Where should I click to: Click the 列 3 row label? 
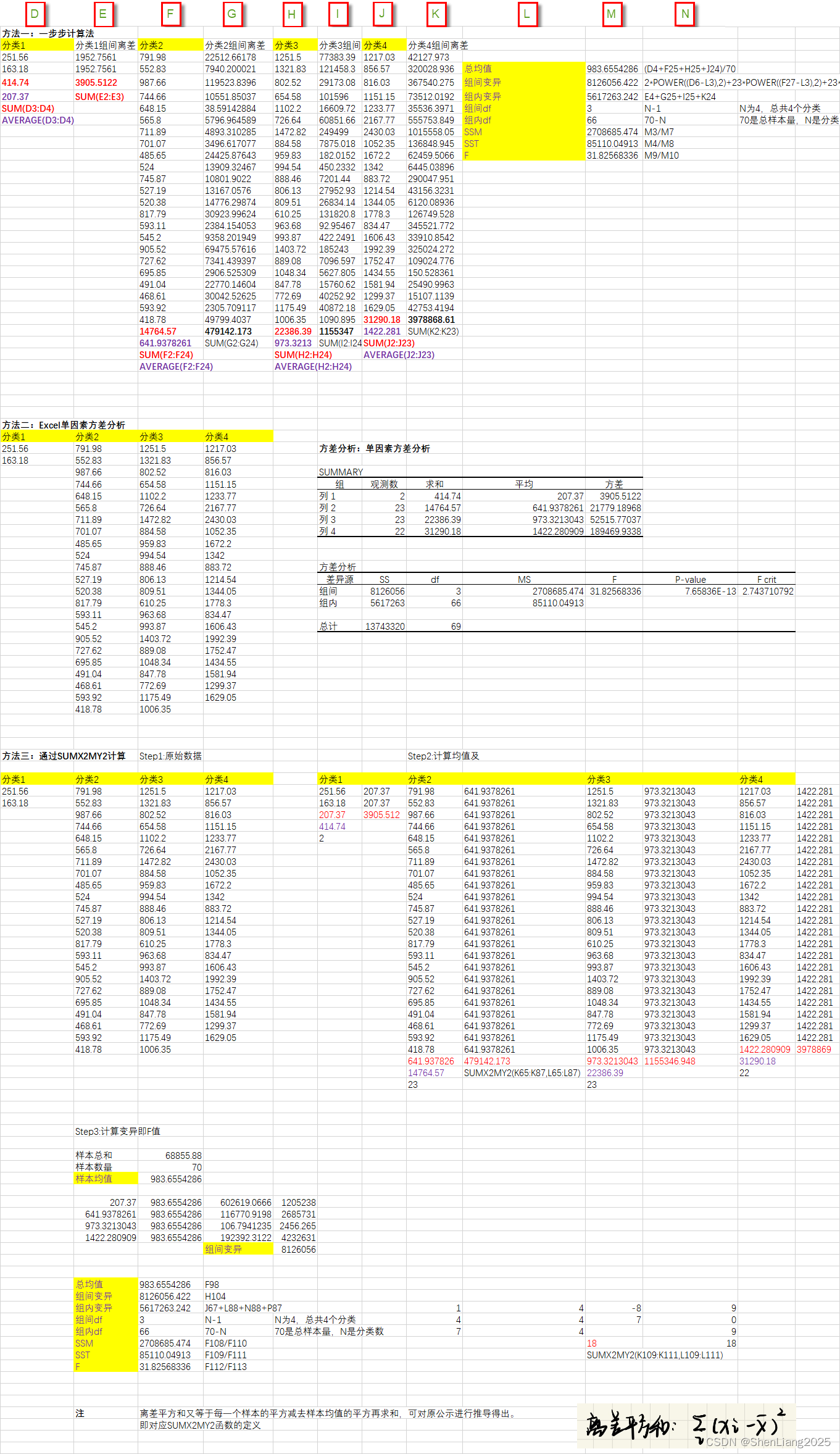[327, 519]
